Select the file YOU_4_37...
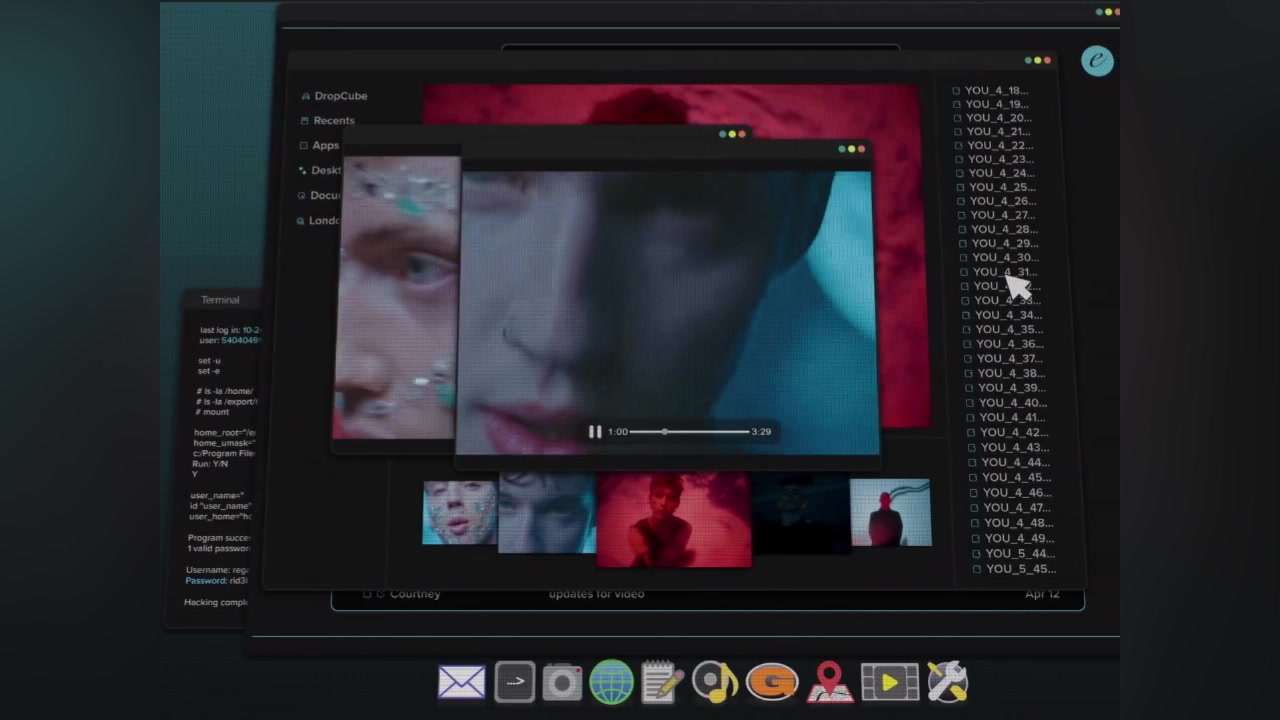 (x=1011, y=358)
